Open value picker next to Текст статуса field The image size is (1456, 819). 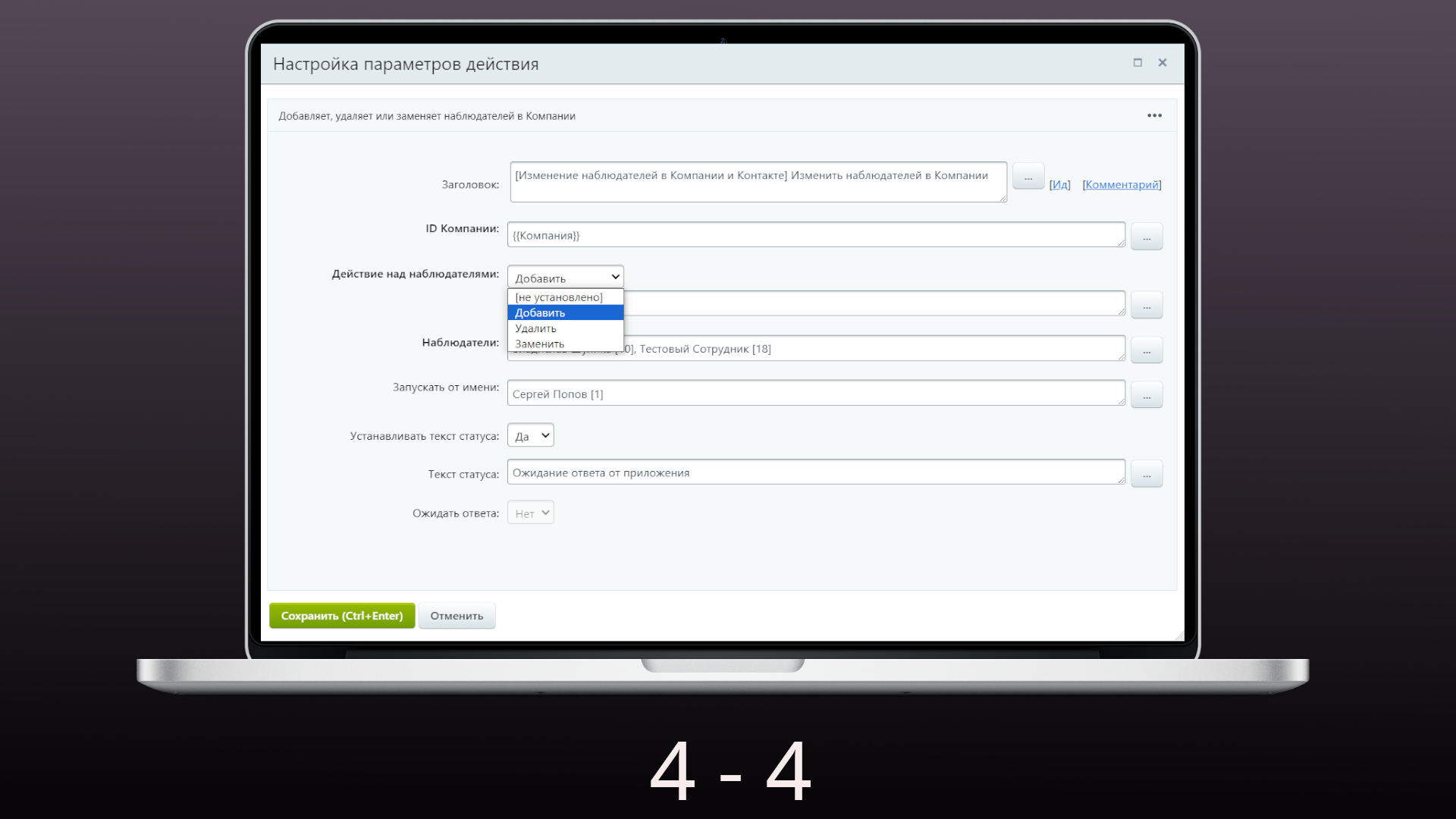click(x=1146, y=474)
